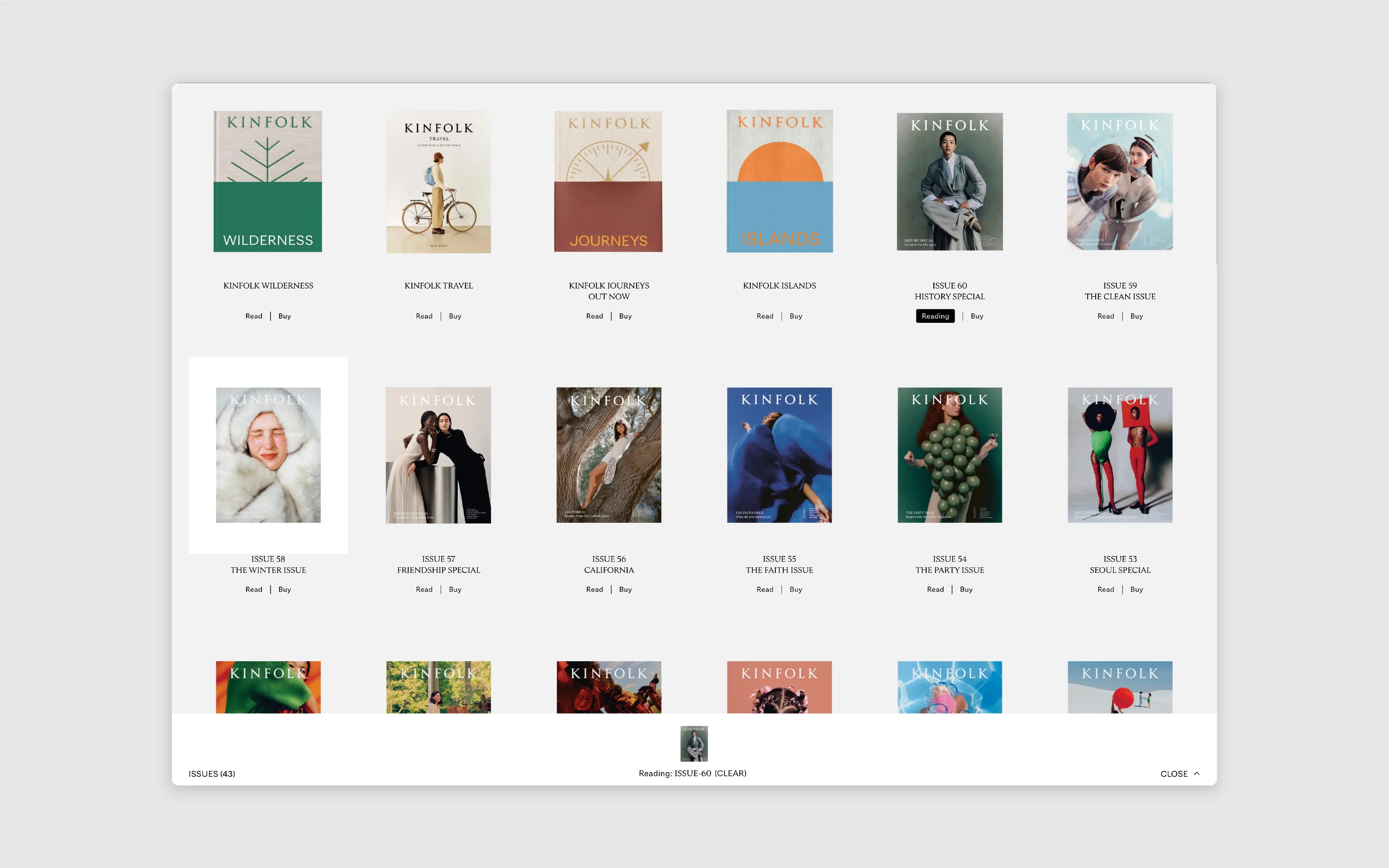Click the ISSUE 53 SEOUL SPECIAL title

tap(1120, 564)
